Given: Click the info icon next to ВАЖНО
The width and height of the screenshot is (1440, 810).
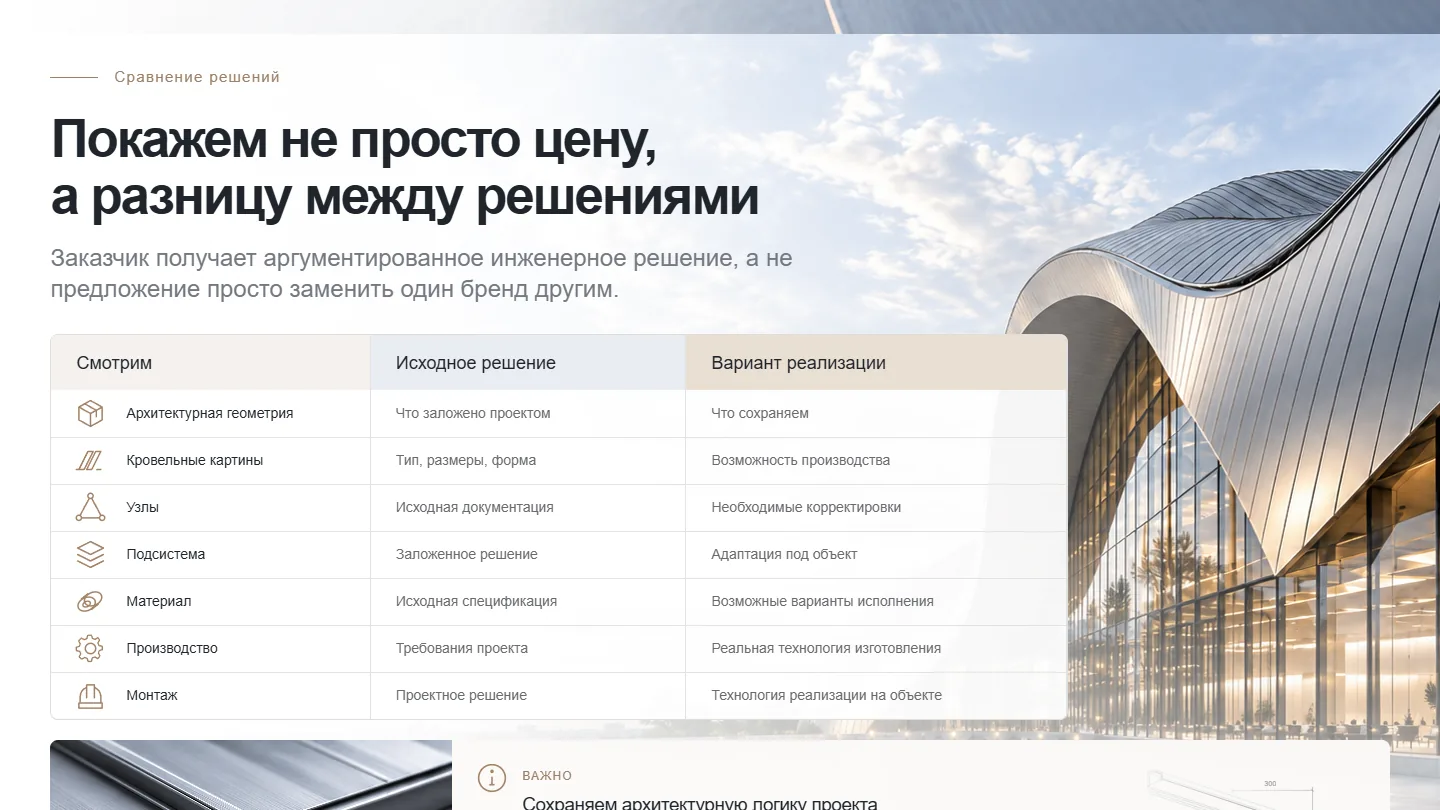Looking at the screenshot, I should 491,777.
